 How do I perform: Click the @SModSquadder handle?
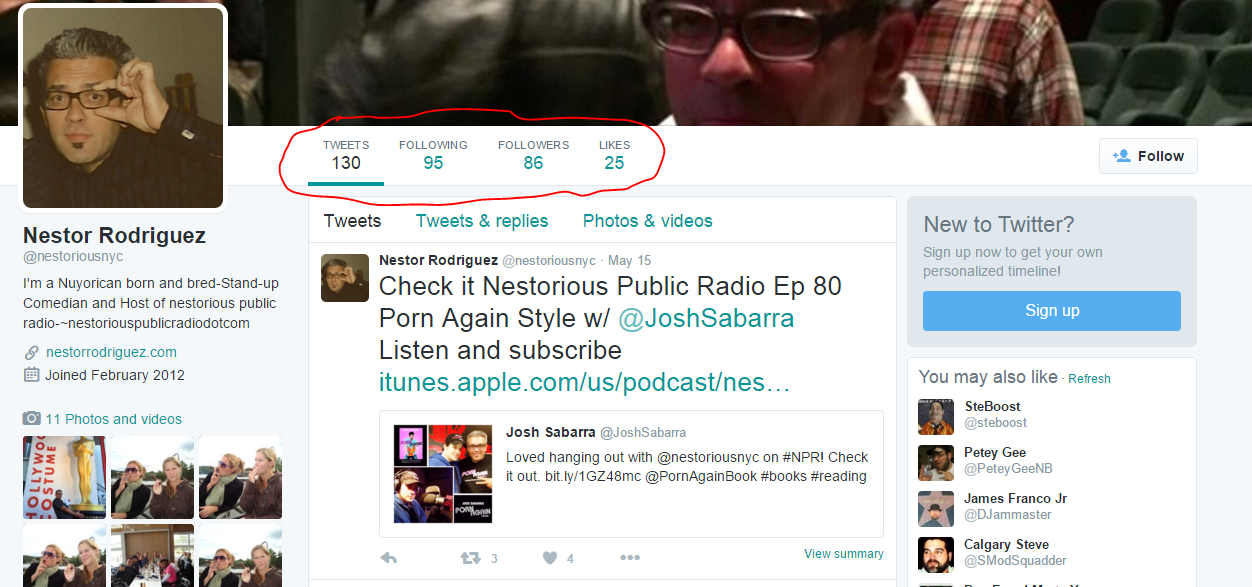pyautogui.click(x=1015, y=561)
